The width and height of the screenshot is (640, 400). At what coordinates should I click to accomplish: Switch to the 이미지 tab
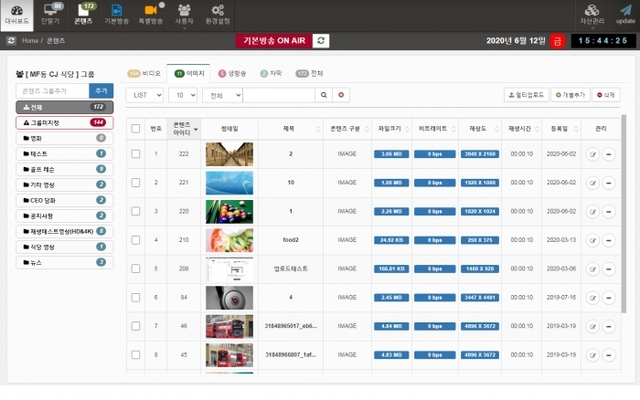coord(189,73)
